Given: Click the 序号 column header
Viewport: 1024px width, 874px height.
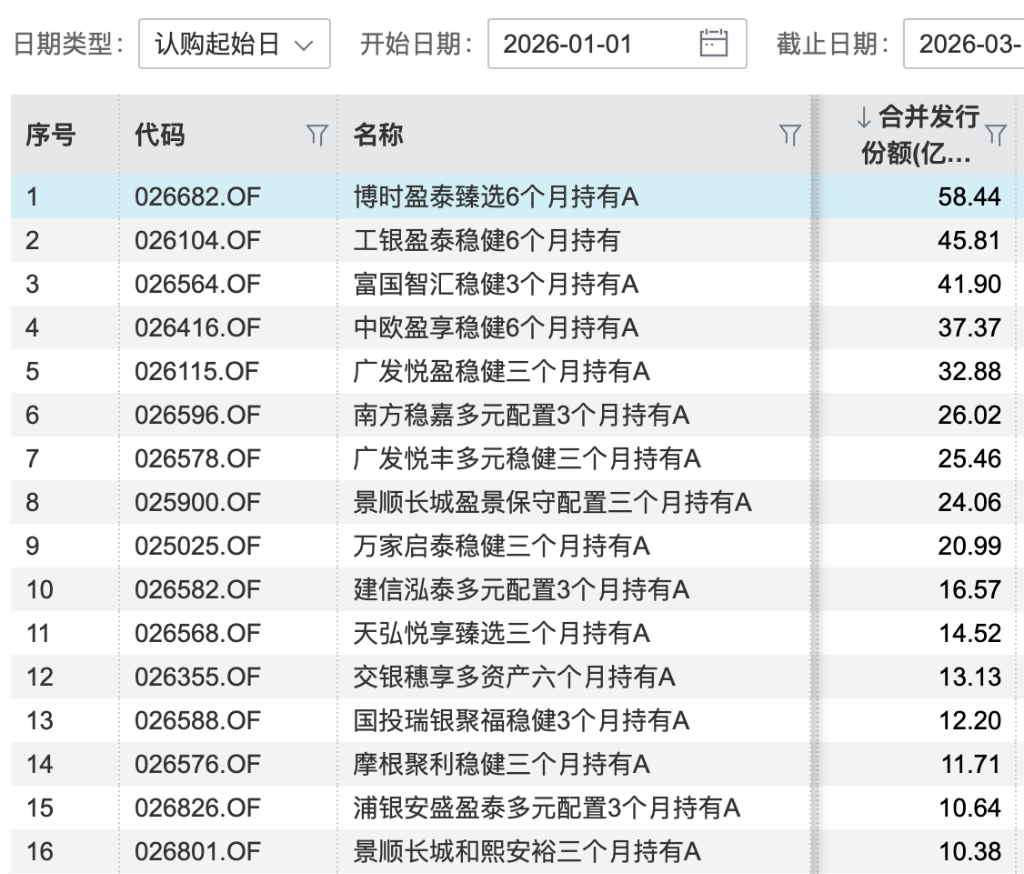Looking at the screenshot, I should 51,135.
